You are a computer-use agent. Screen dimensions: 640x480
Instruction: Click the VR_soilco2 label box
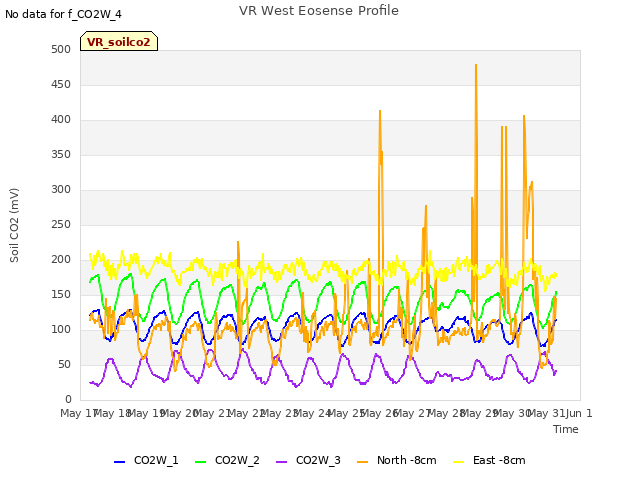click(x=119, y=41)
